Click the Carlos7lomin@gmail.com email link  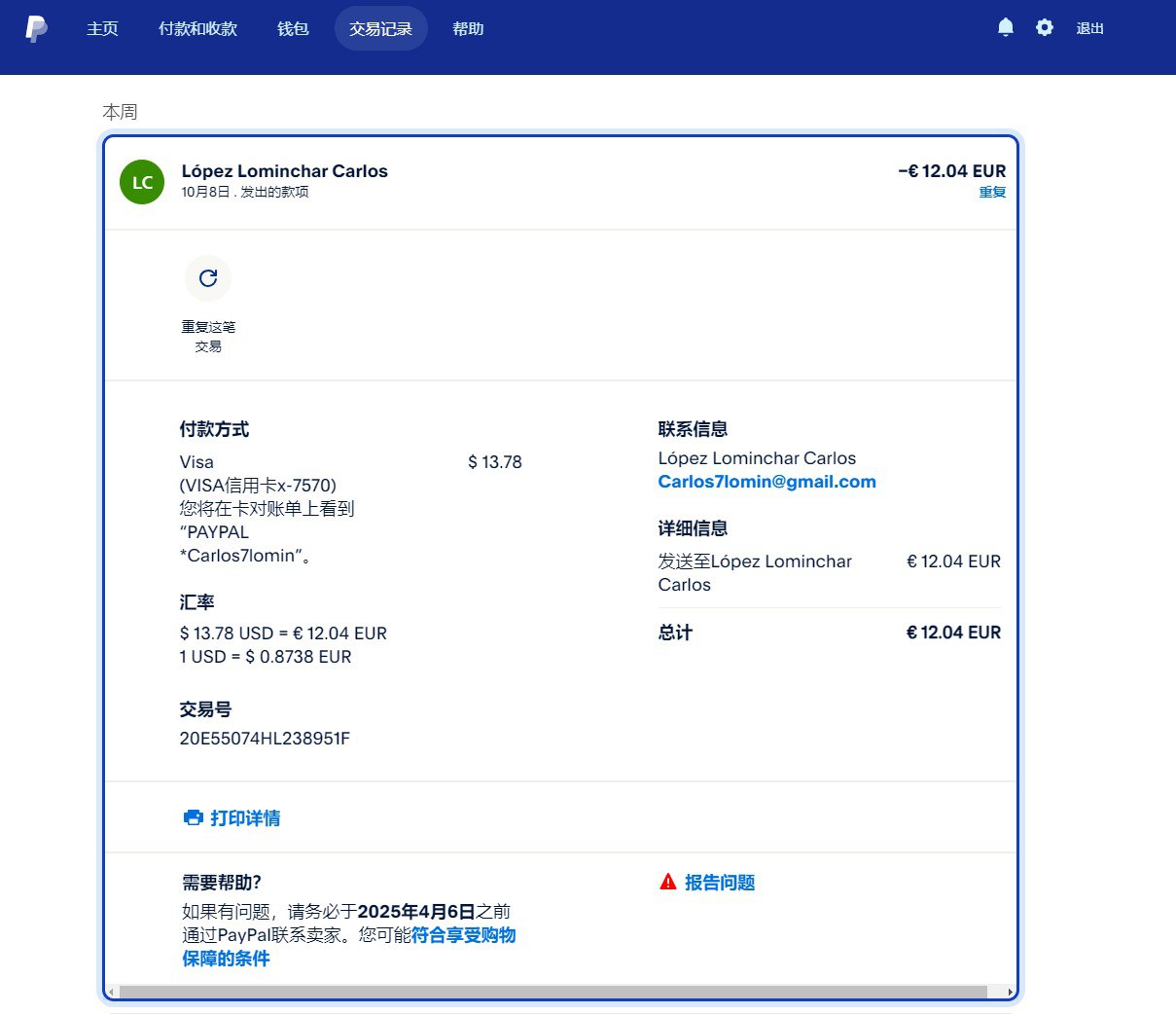[766, 482]
